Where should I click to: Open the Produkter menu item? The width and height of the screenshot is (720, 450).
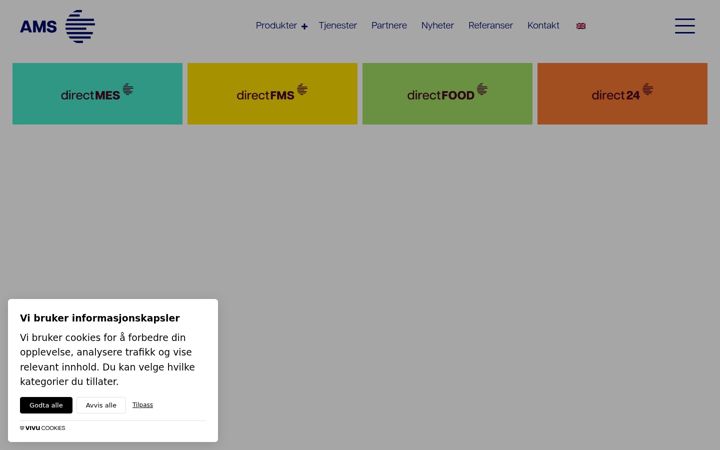[x=276, y=26]
